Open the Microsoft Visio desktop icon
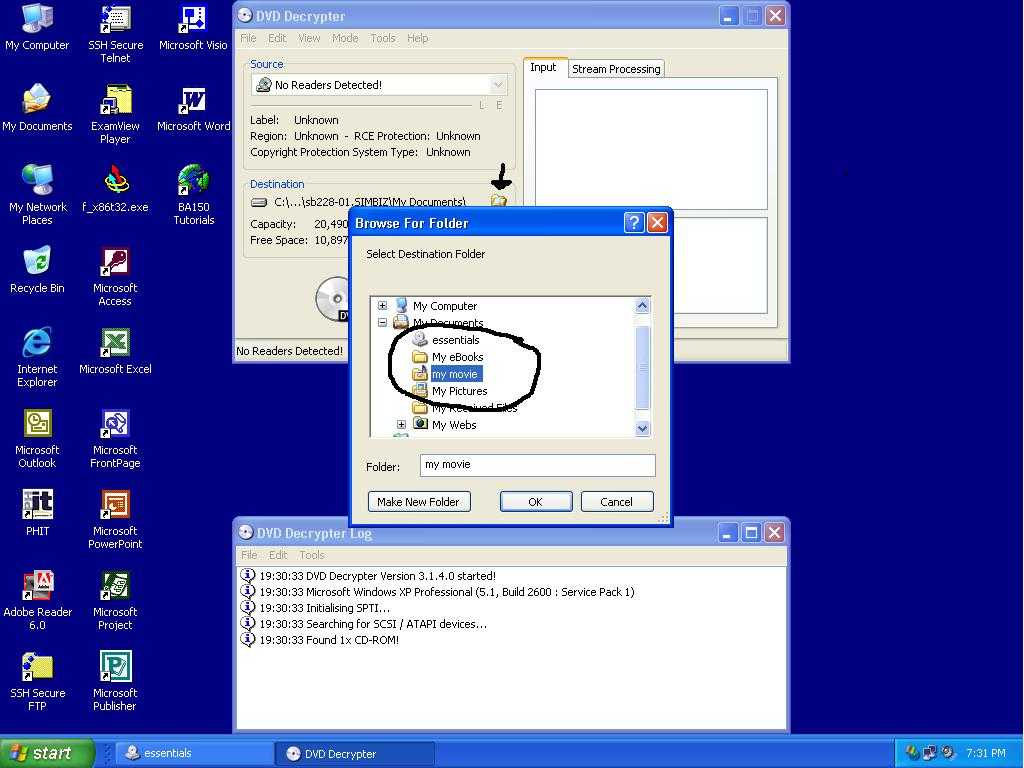1024x768 pixels. pos(193,20)
